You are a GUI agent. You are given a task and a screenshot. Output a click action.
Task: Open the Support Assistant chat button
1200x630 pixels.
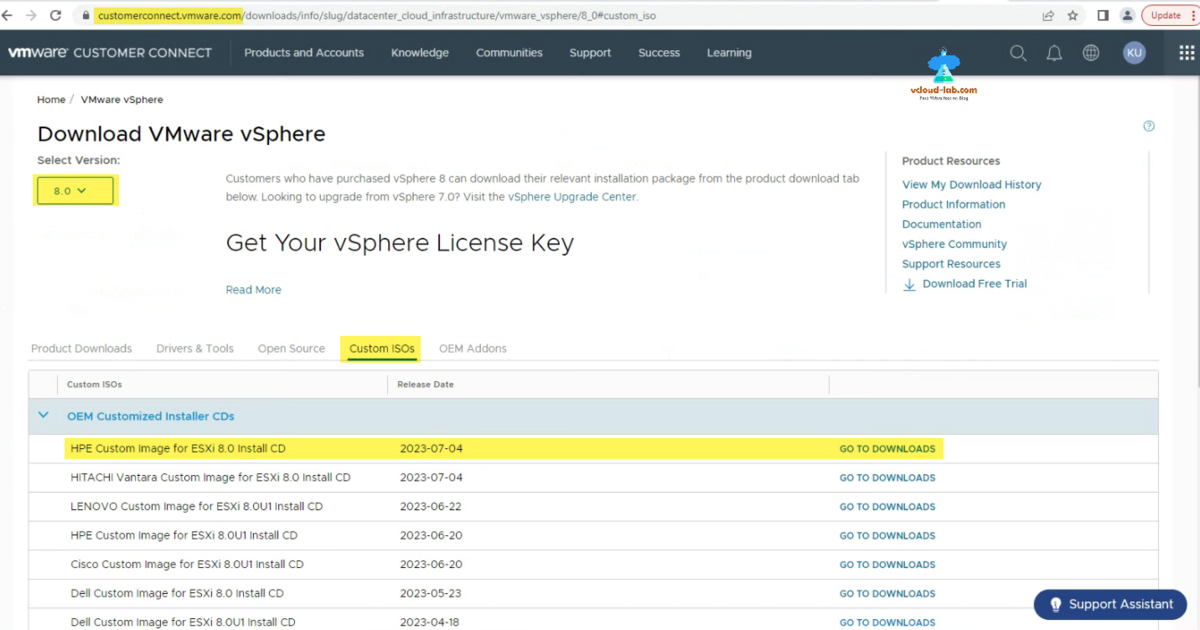1110,604
